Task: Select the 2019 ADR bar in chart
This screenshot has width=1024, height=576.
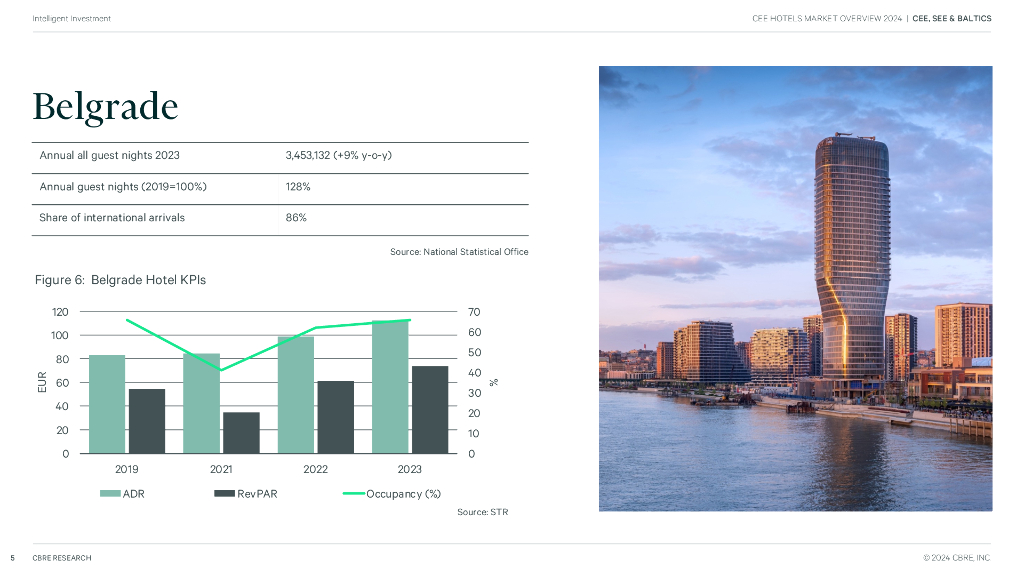Action: (107, 404)
